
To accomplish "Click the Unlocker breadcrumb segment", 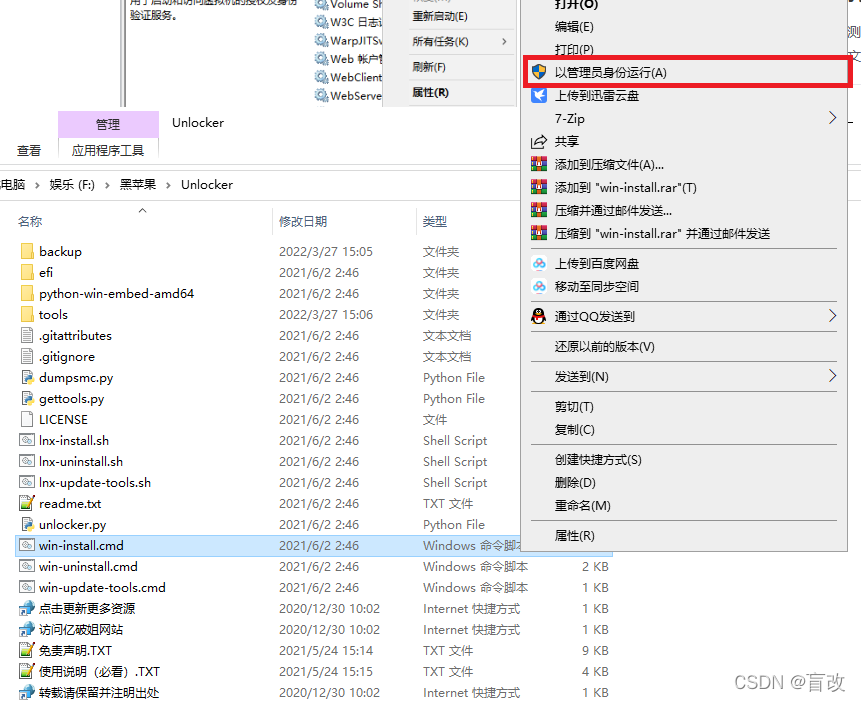I will pos(207,185).
